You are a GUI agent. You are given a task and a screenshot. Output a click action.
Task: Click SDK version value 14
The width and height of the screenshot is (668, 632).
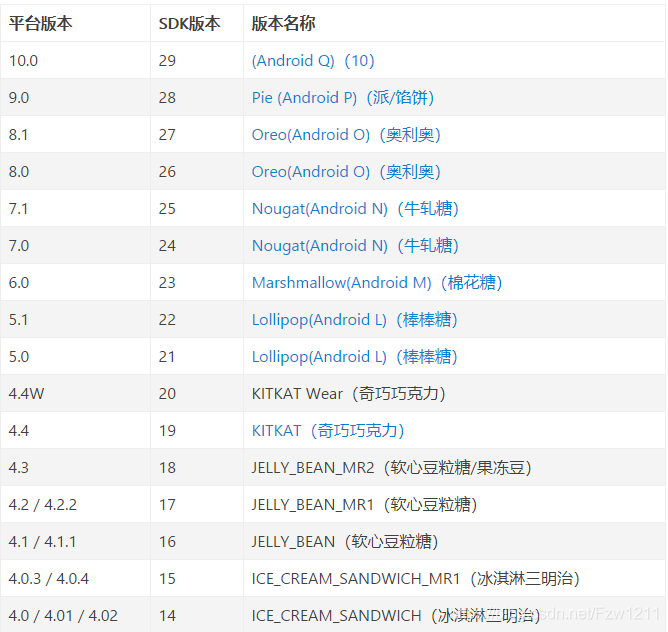[167, 616]
